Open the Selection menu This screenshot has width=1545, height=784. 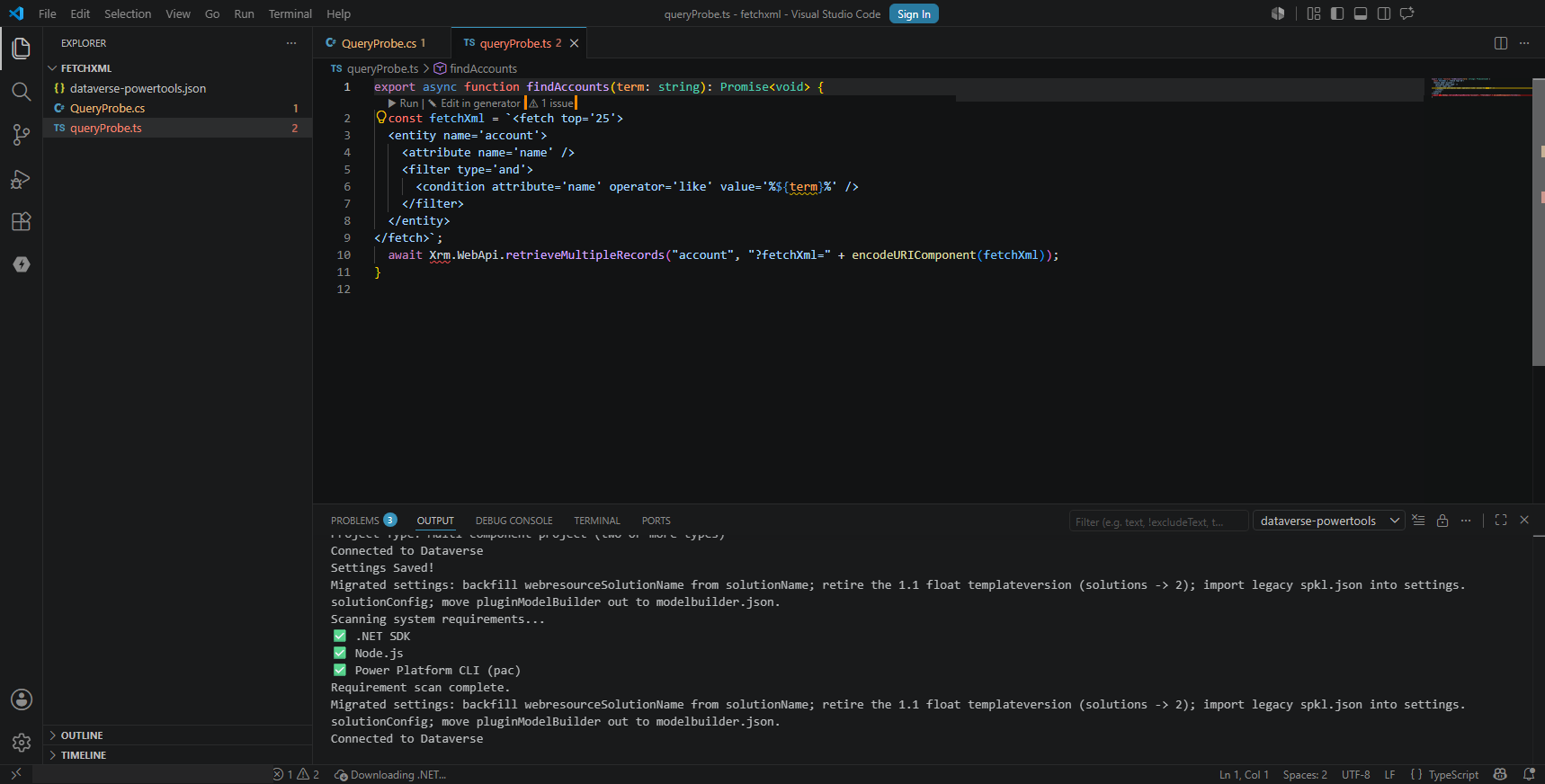(x=128, y=13)
